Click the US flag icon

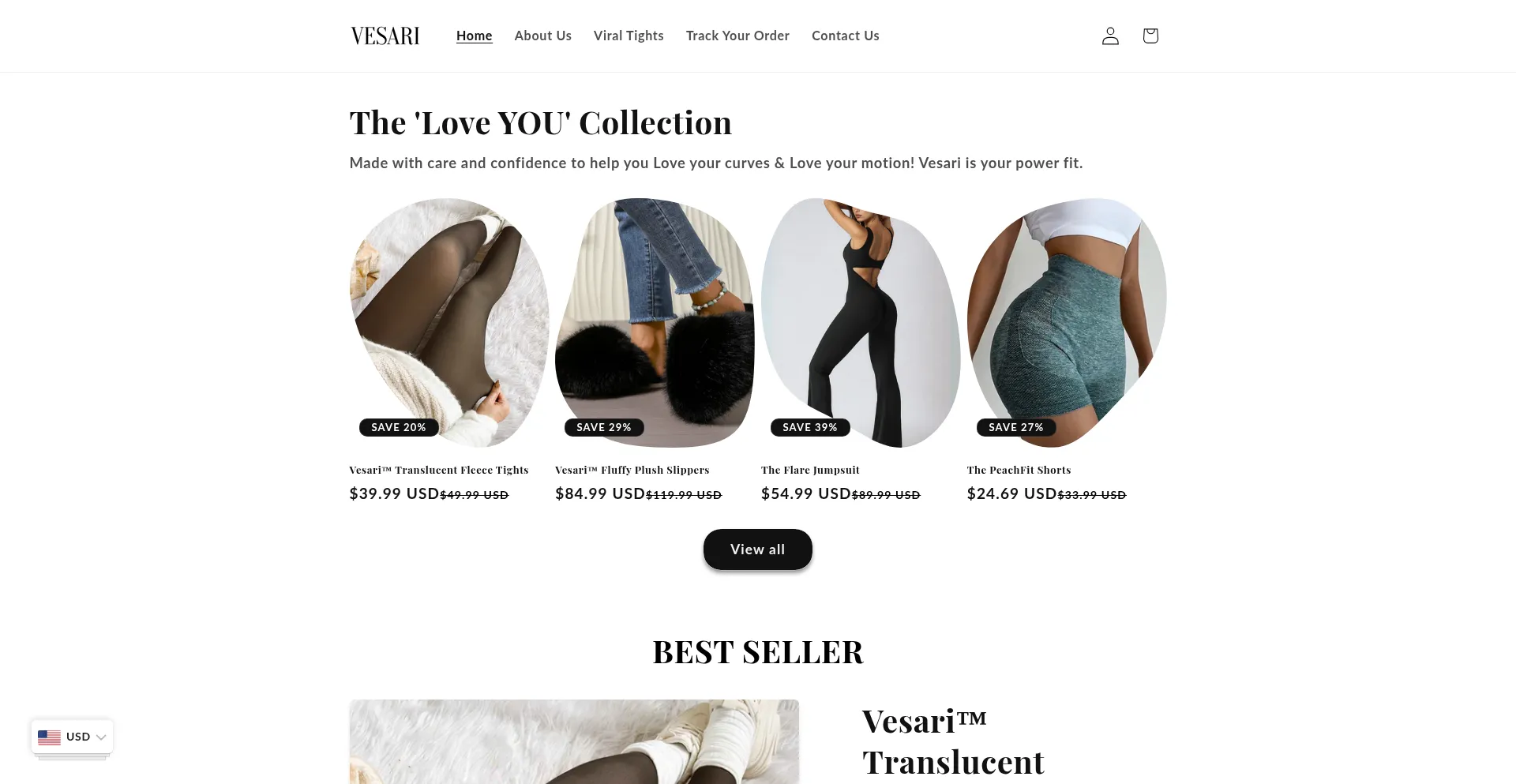point(49,737)
